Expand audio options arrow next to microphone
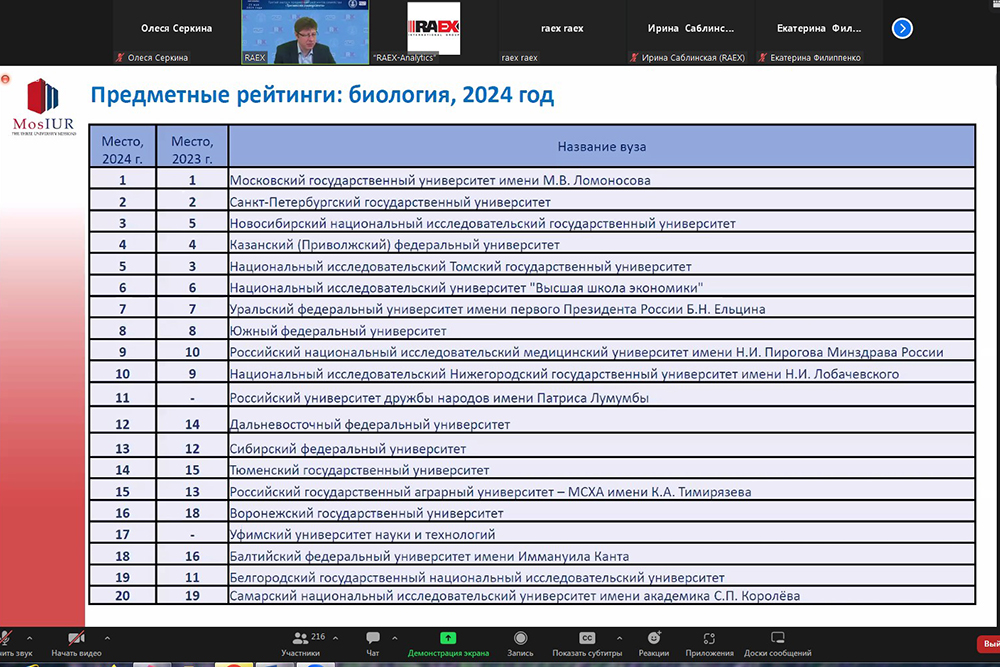Viewport: 1000px width, 667px height. point(29,637)
